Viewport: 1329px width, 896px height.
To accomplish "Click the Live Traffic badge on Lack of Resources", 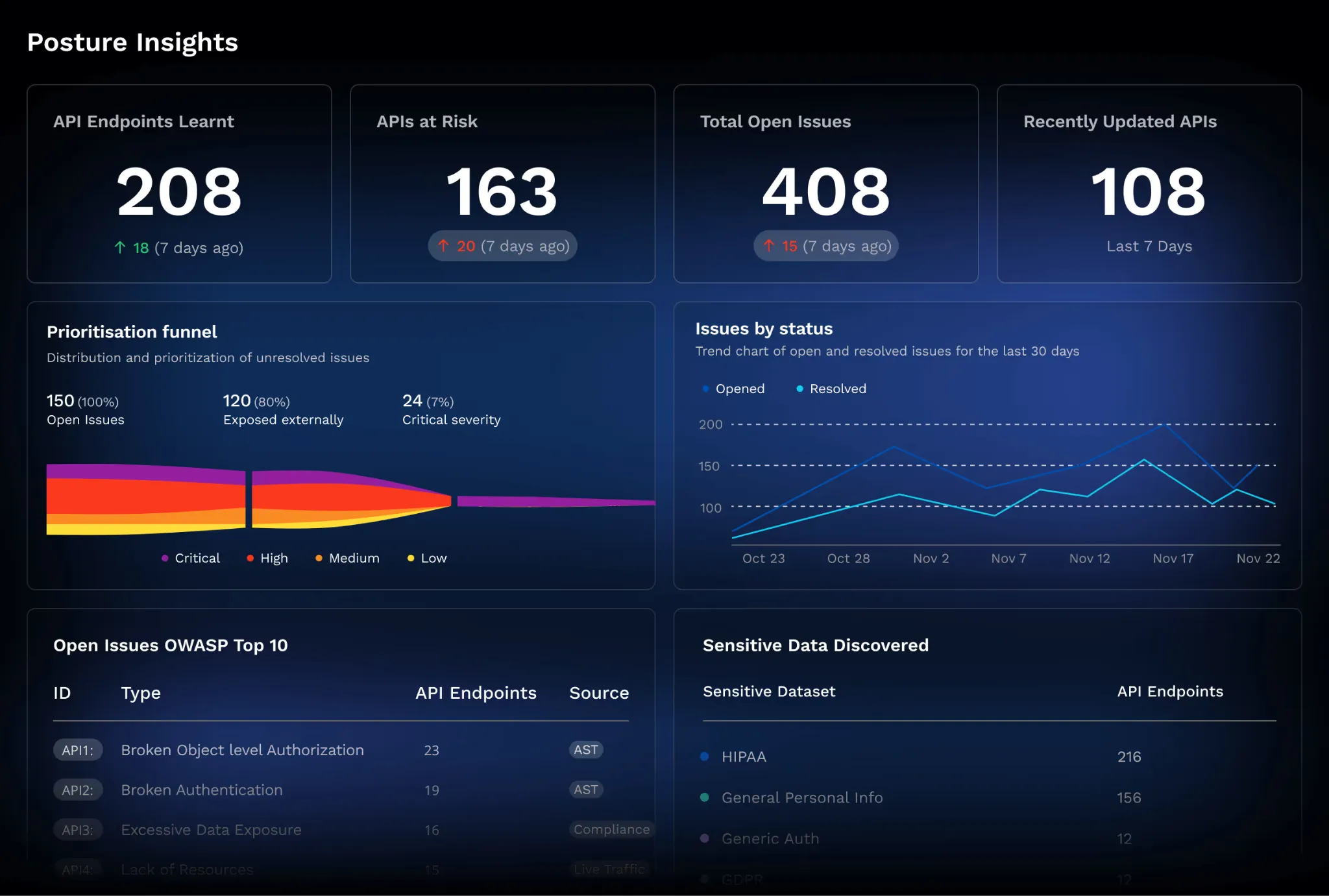I will pyautogui.click(x=609, y=869).
